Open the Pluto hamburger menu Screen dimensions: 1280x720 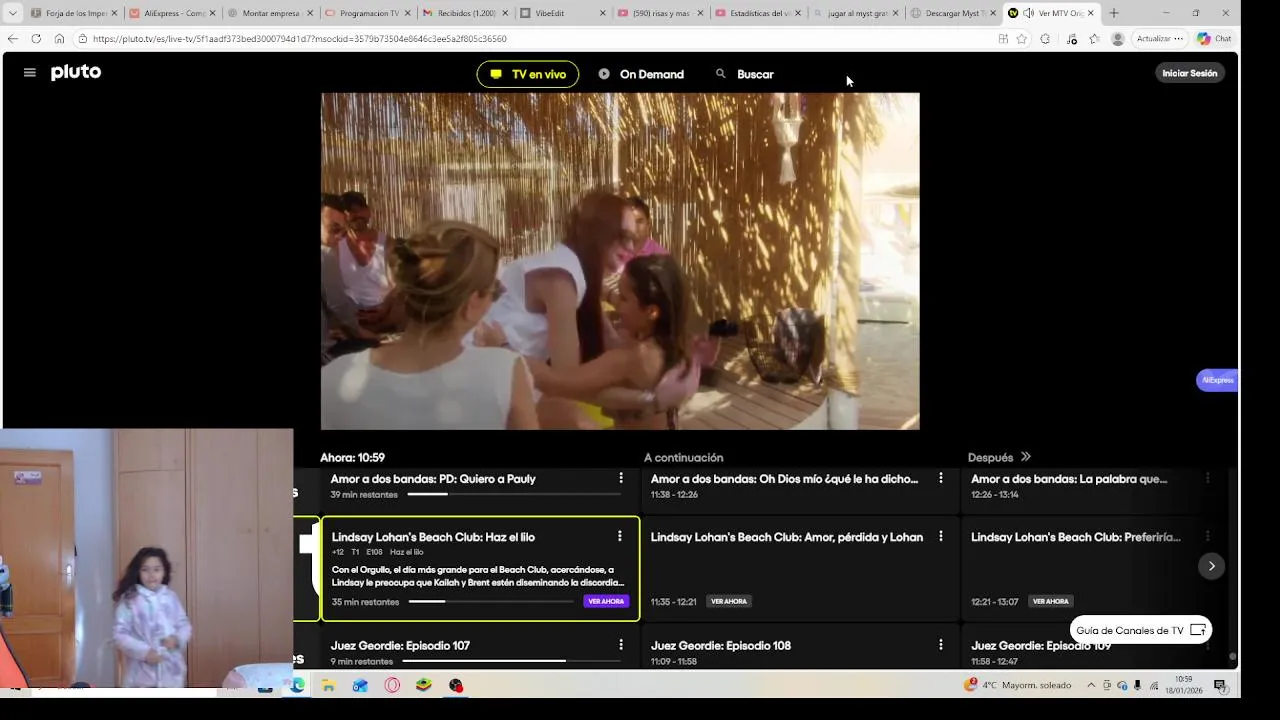click(x=29, y=73)
